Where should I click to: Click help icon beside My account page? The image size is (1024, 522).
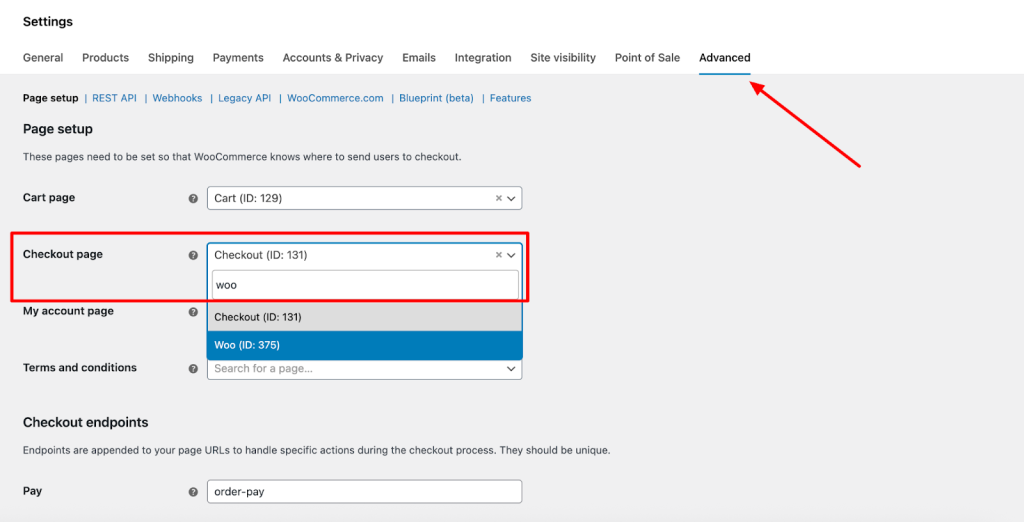tap(194, 312)
